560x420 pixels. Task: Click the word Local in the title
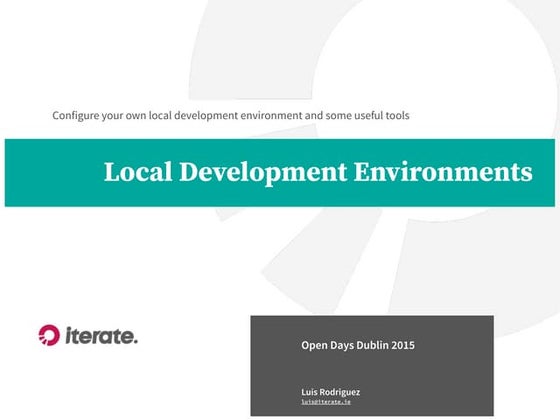[138, 172]
